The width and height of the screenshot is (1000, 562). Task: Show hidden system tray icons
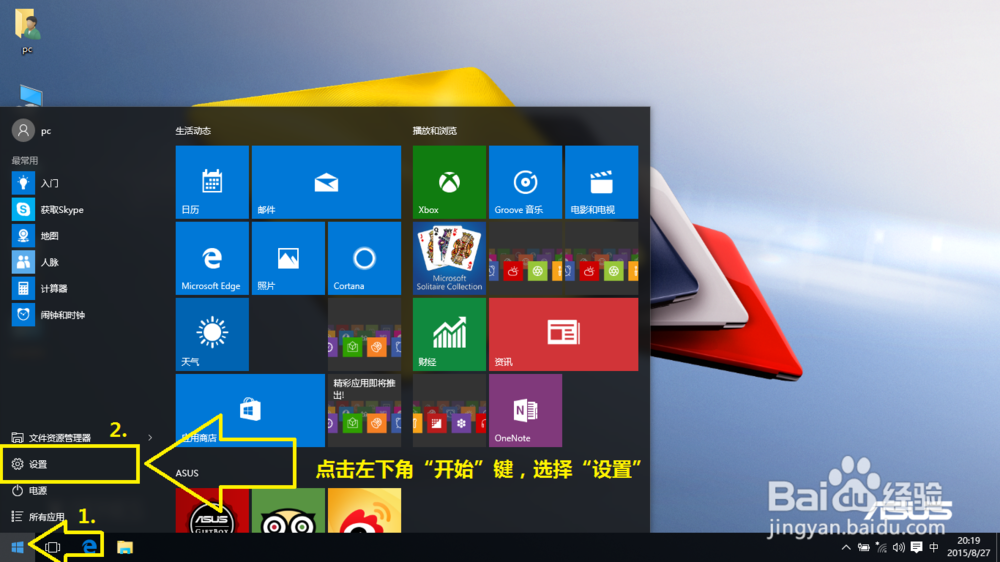[x=846, y=547]
